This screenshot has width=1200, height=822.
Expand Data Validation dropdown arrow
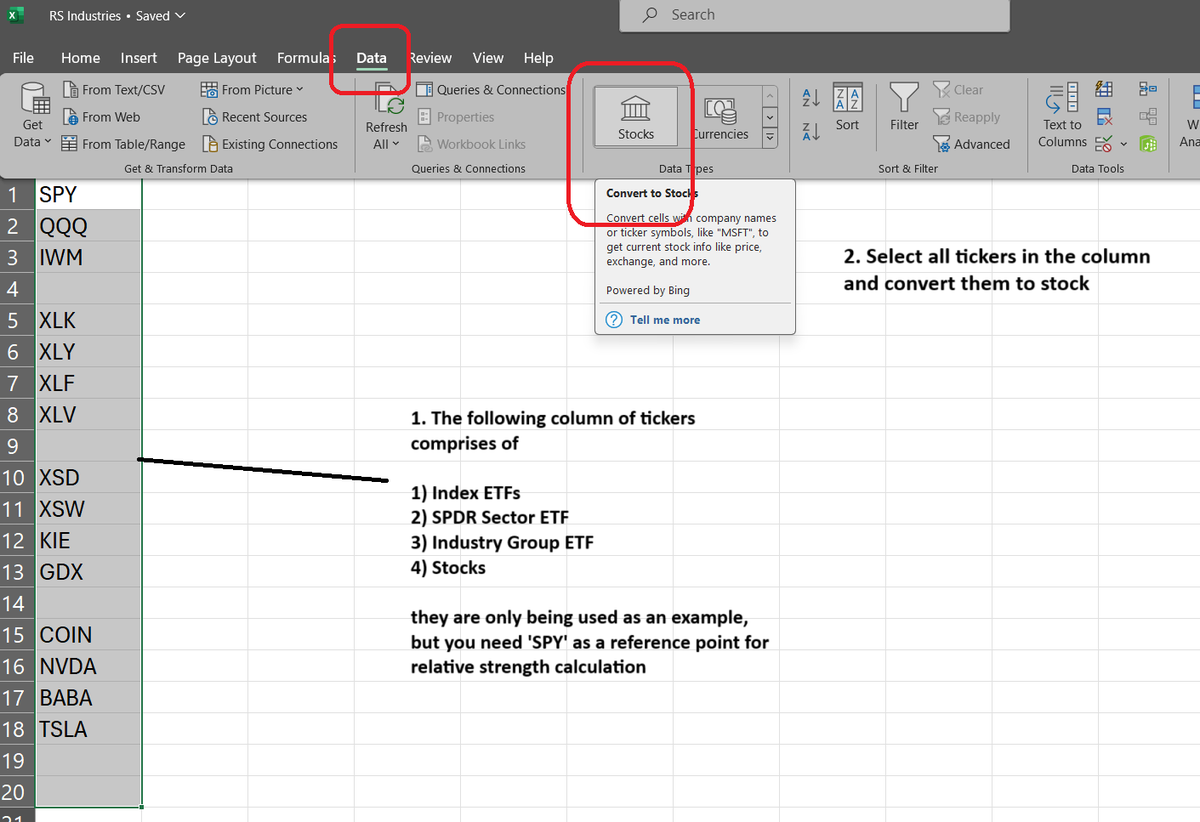coord(1123,144)
